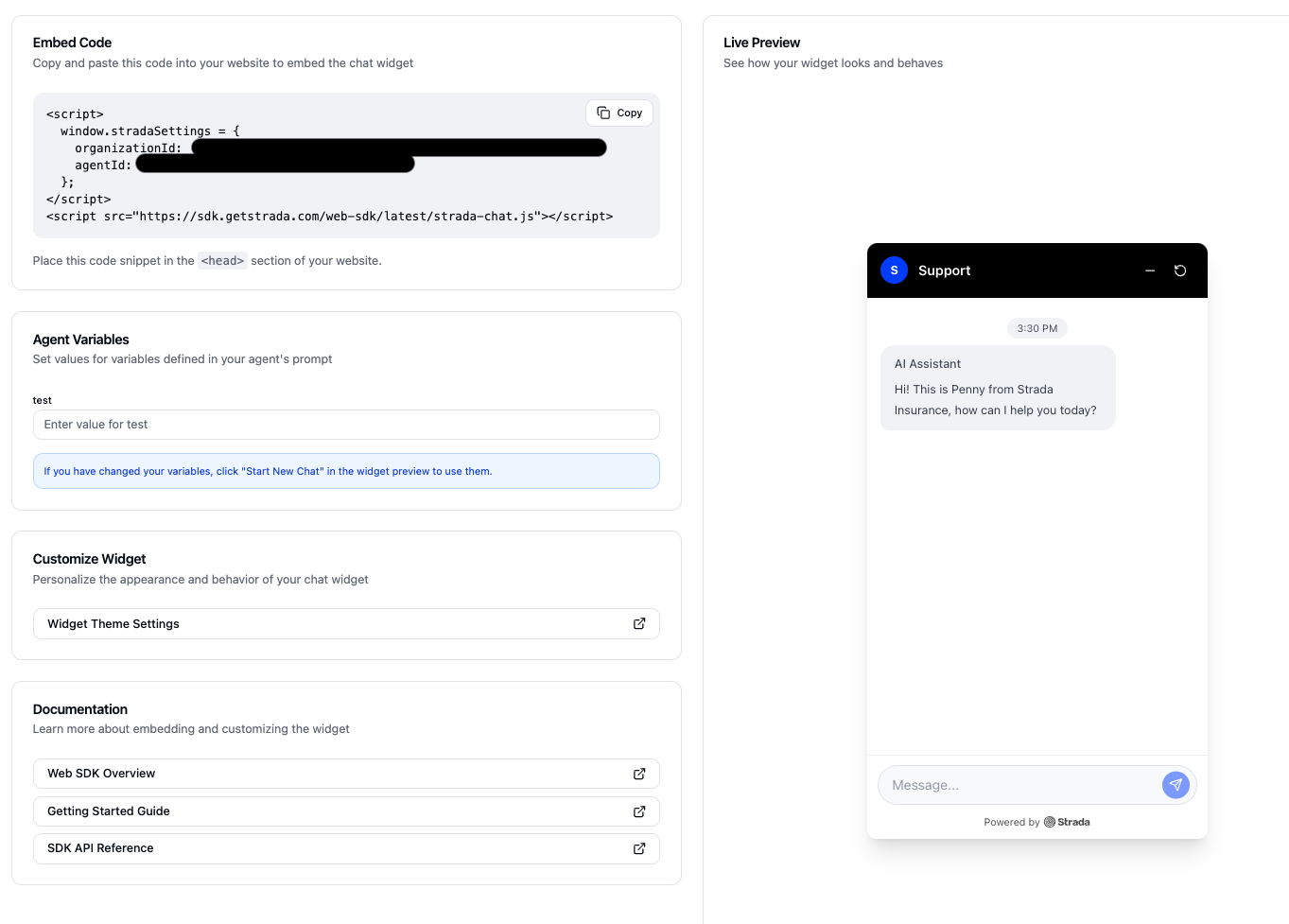Screen dimensions: 1289x924
Task: Click the AI Assistant greeting message bubble
Action: [997, 387]
